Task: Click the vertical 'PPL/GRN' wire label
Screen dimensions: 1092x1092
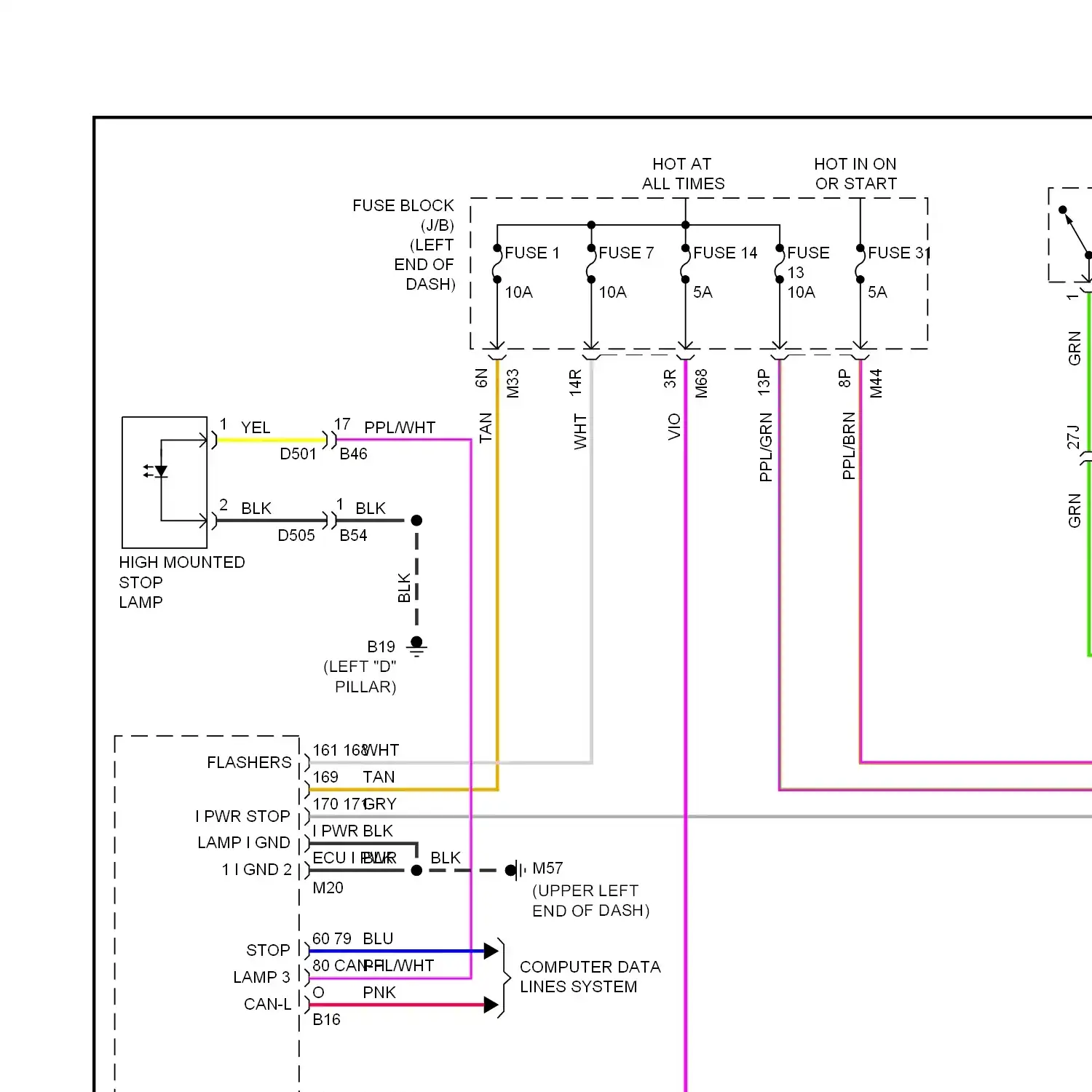Action: click(x=766, y=447)
